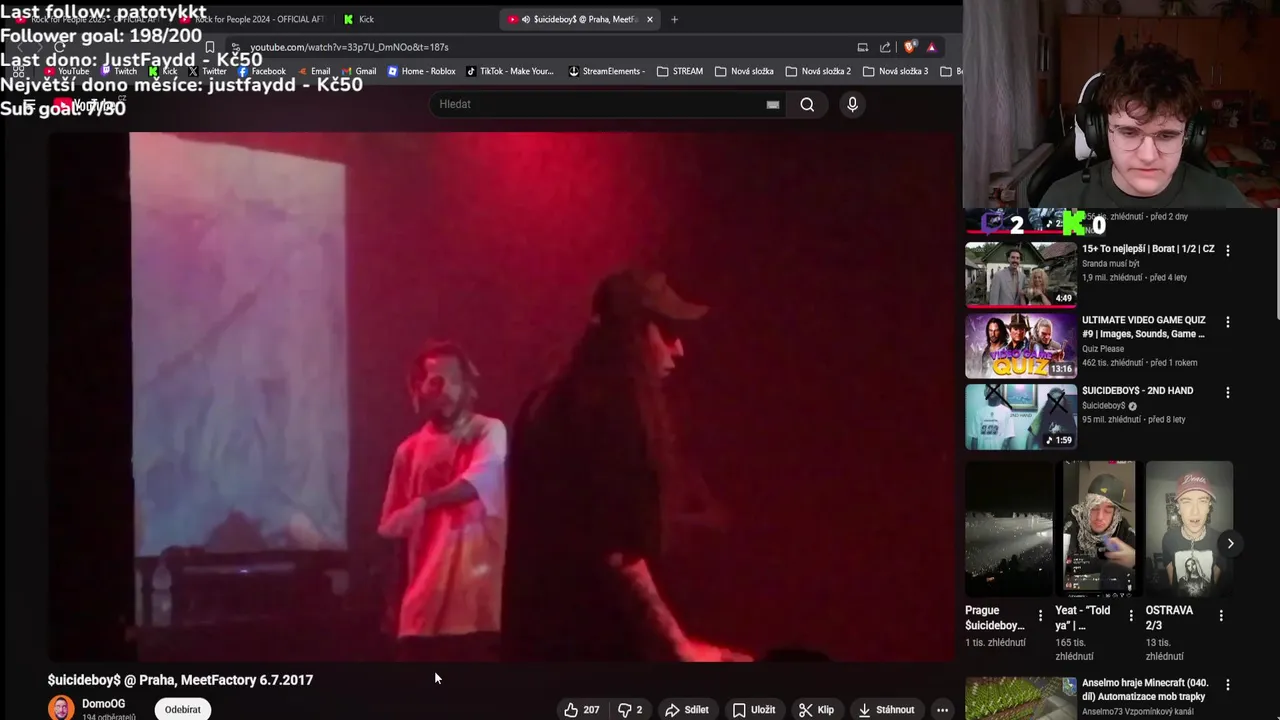Open options for 2ND HAND video
The width and height of the screenshot is (1280, 720).
(1228, 393)
